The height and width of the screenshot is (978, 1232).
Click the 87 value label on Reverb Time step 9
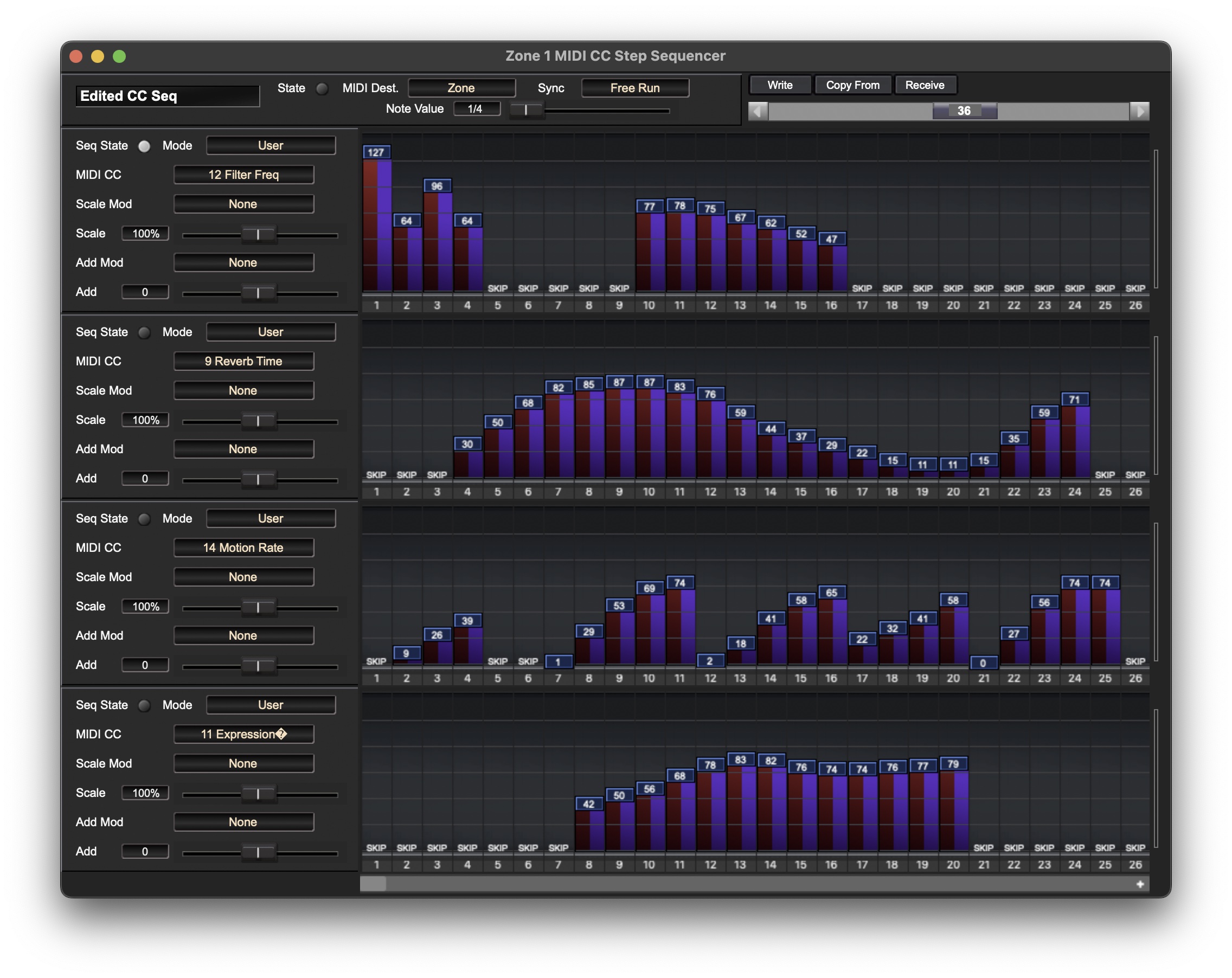point(619,382)
